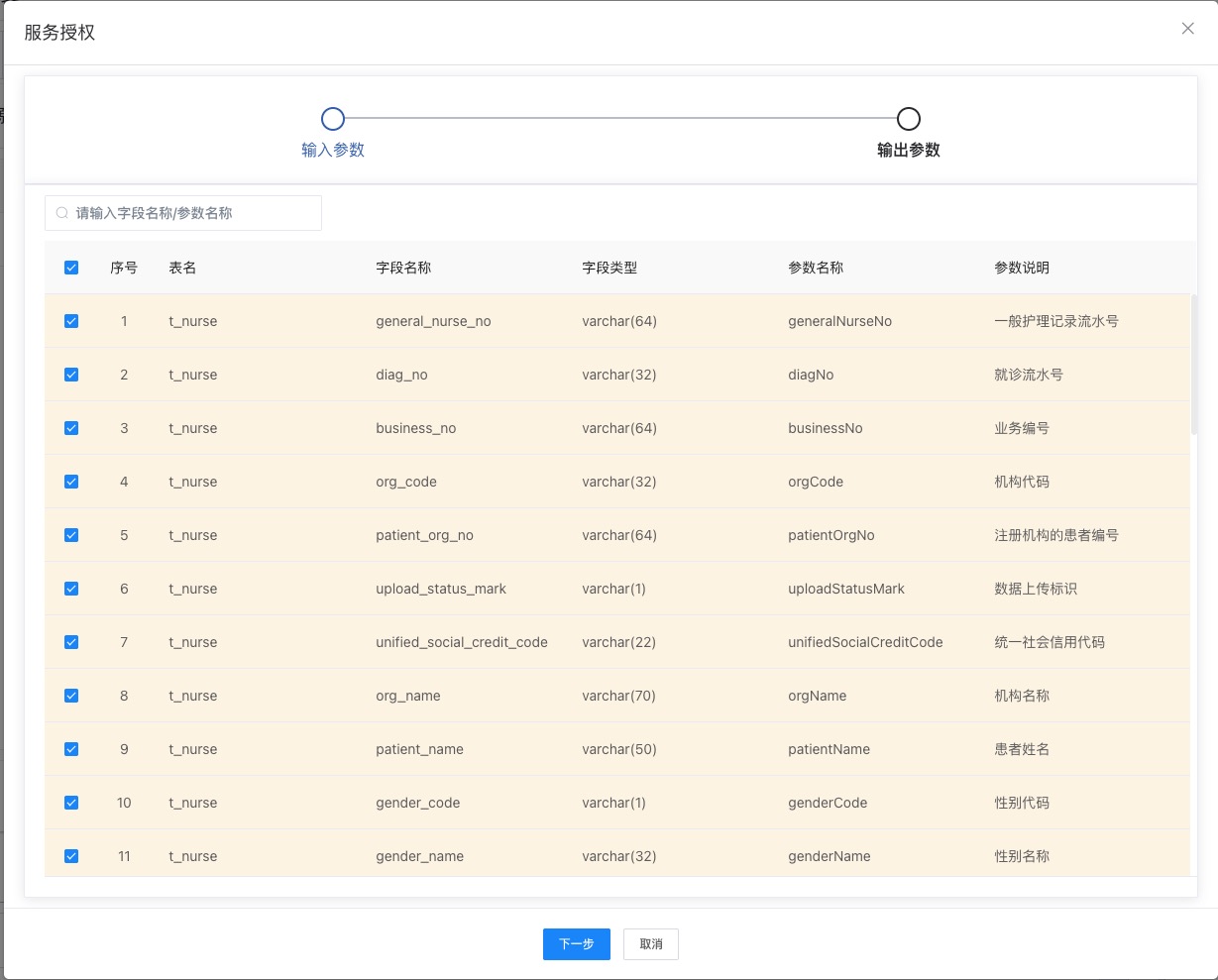The width and height of the screenshot is (1218, 980).
Task: Select the 输出参数 step label
Action: [908, 150]
